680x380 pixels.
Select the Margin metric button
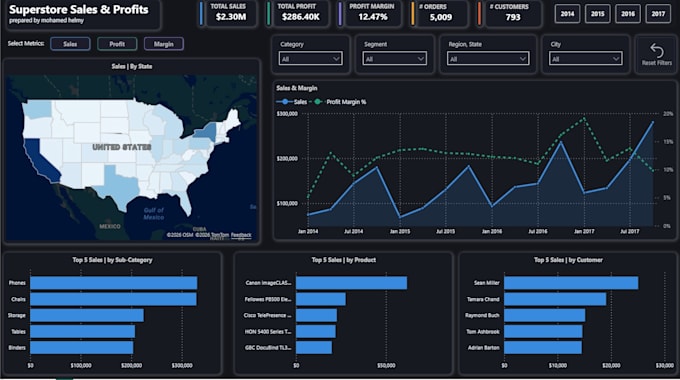point(163,44)
